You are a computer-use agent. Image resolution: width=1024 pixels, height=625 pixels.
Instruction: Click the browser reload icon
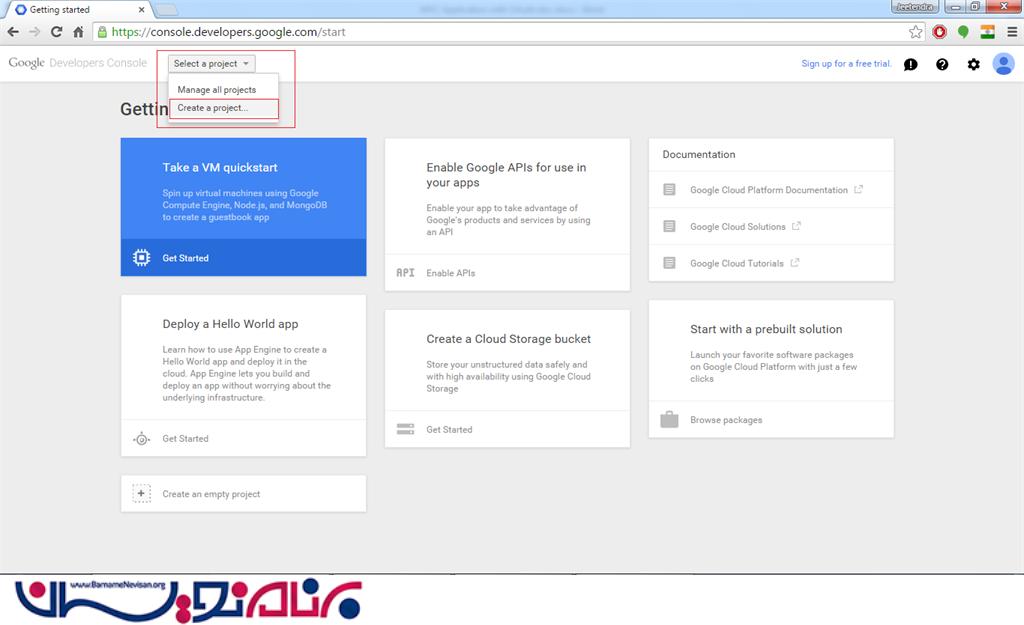(57, 32)
